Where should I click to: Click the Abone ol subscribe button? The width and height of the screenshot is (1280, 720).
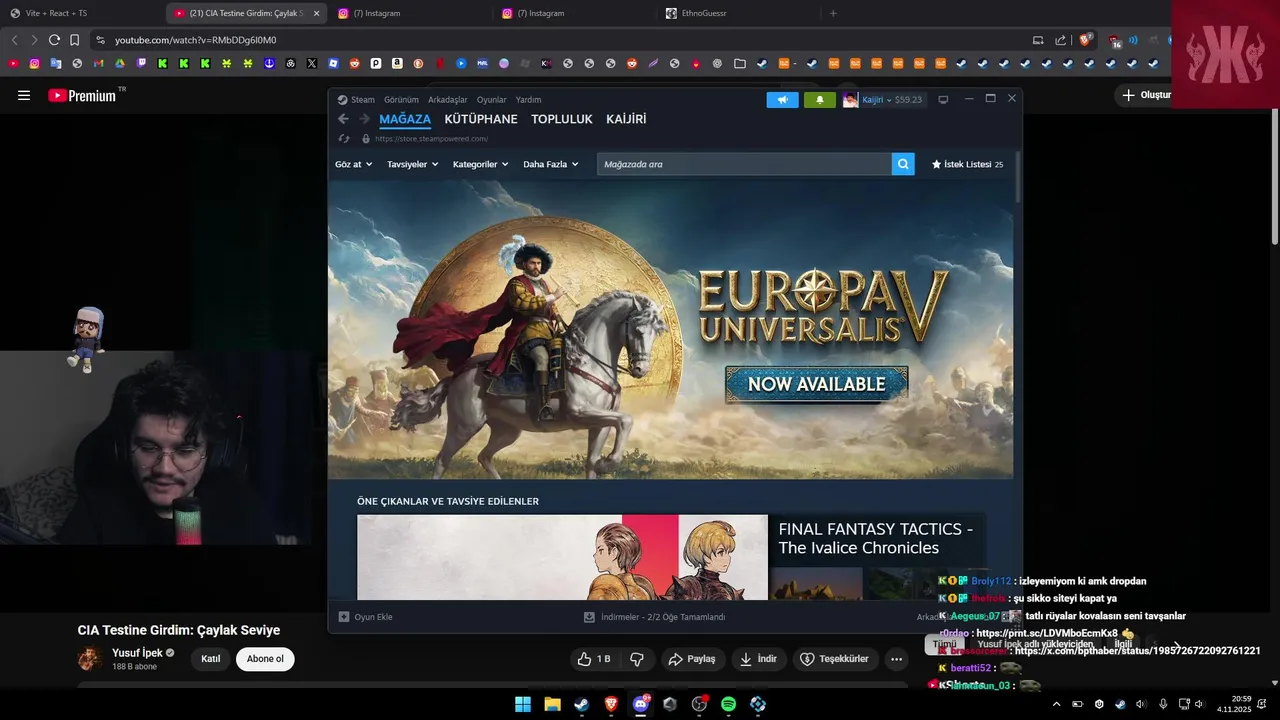265,659
